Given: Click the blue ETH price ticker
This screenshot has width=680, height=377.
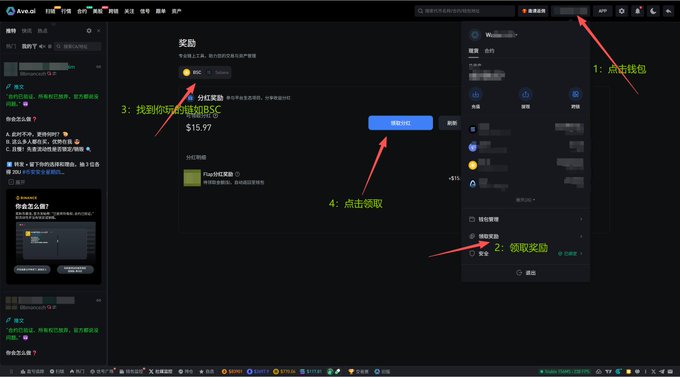Looking at the screenshot, I should tap(258, 372).
